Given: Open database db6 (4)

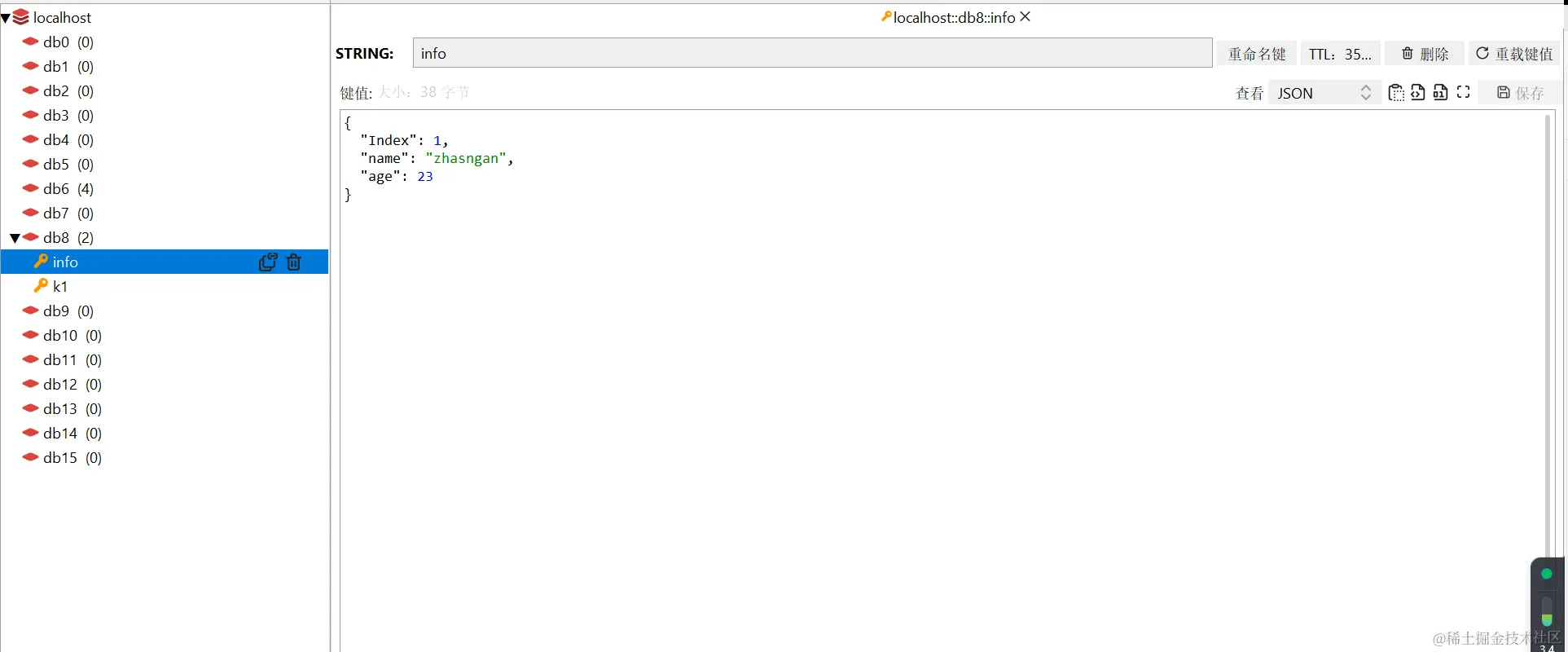Looking at the screenshot, I should coord(68,188).
